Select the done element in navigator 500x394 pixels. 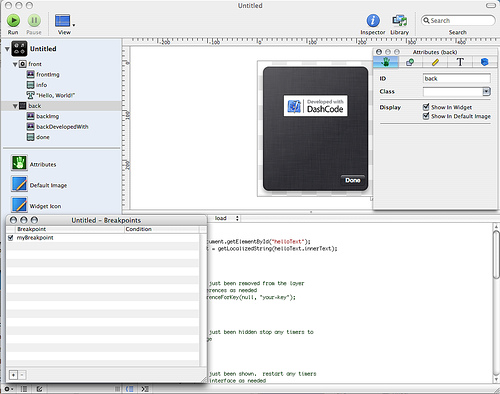pos(43,137)
